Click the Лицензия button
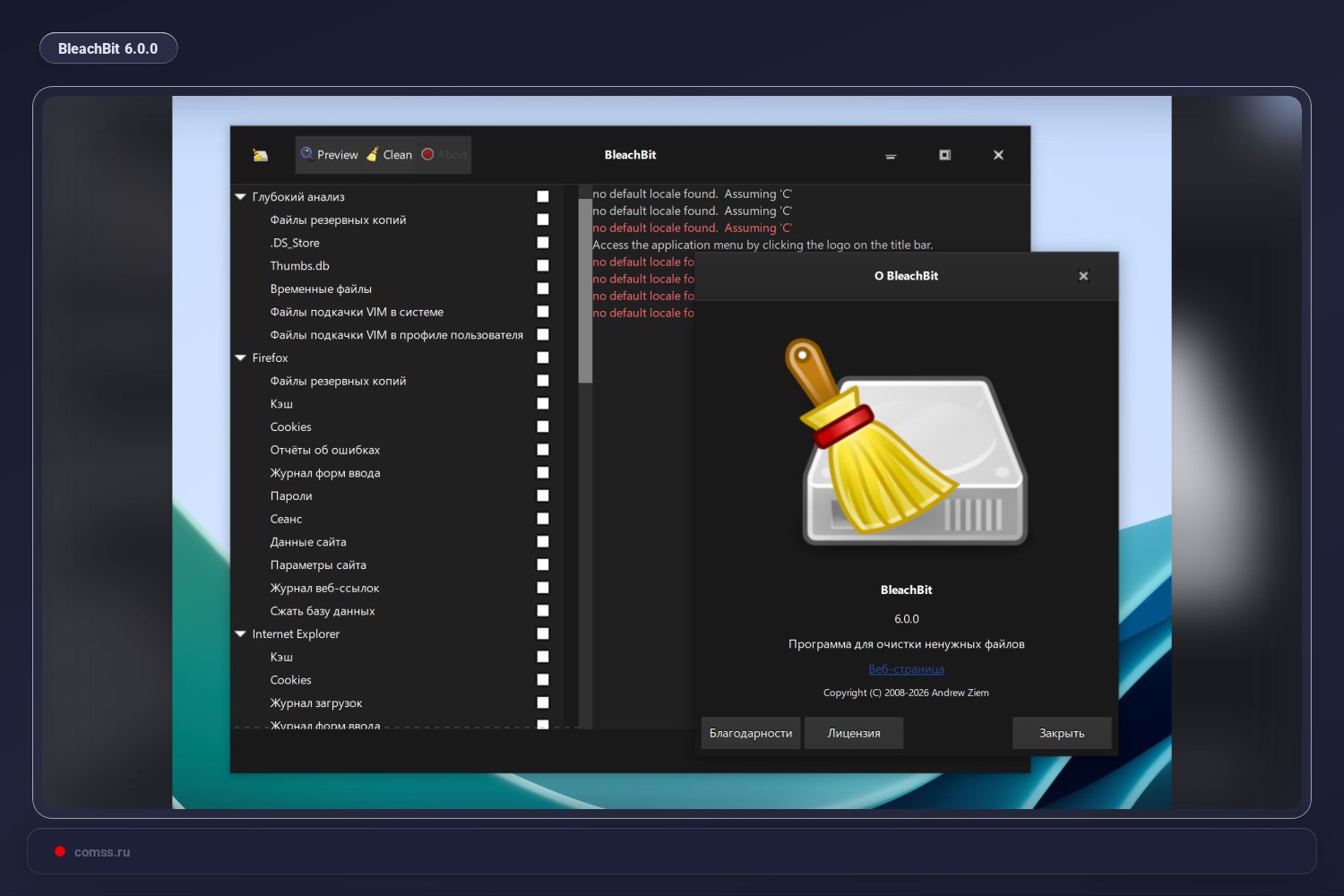Screen dimensions: 1344x896 coord(854,733)
